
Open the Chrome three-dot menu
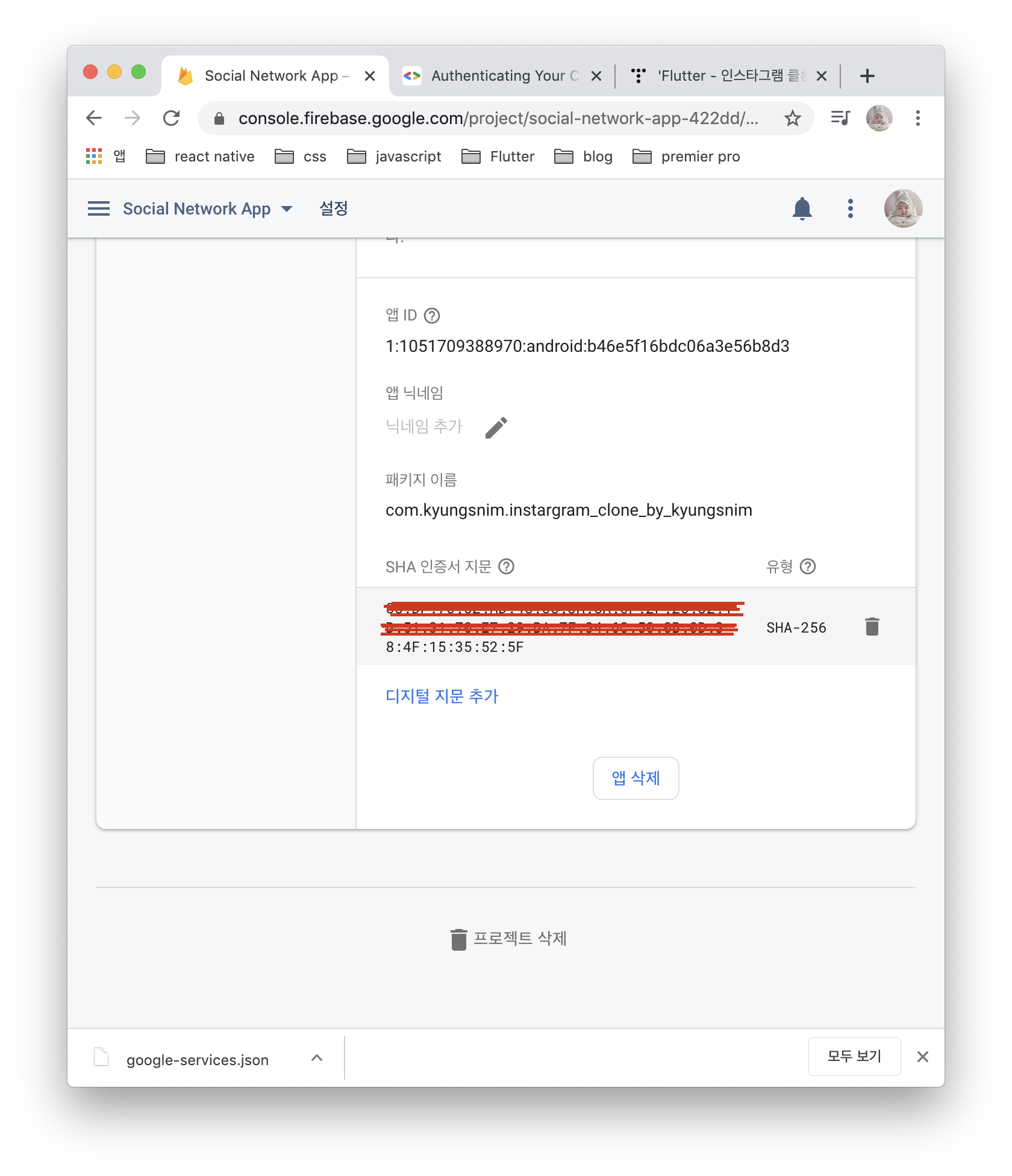pos(917,118)
